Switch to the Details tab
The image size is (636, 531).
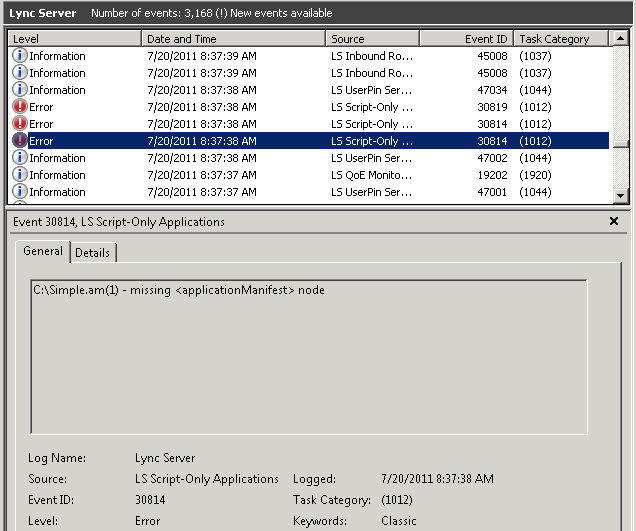(92, 253)
